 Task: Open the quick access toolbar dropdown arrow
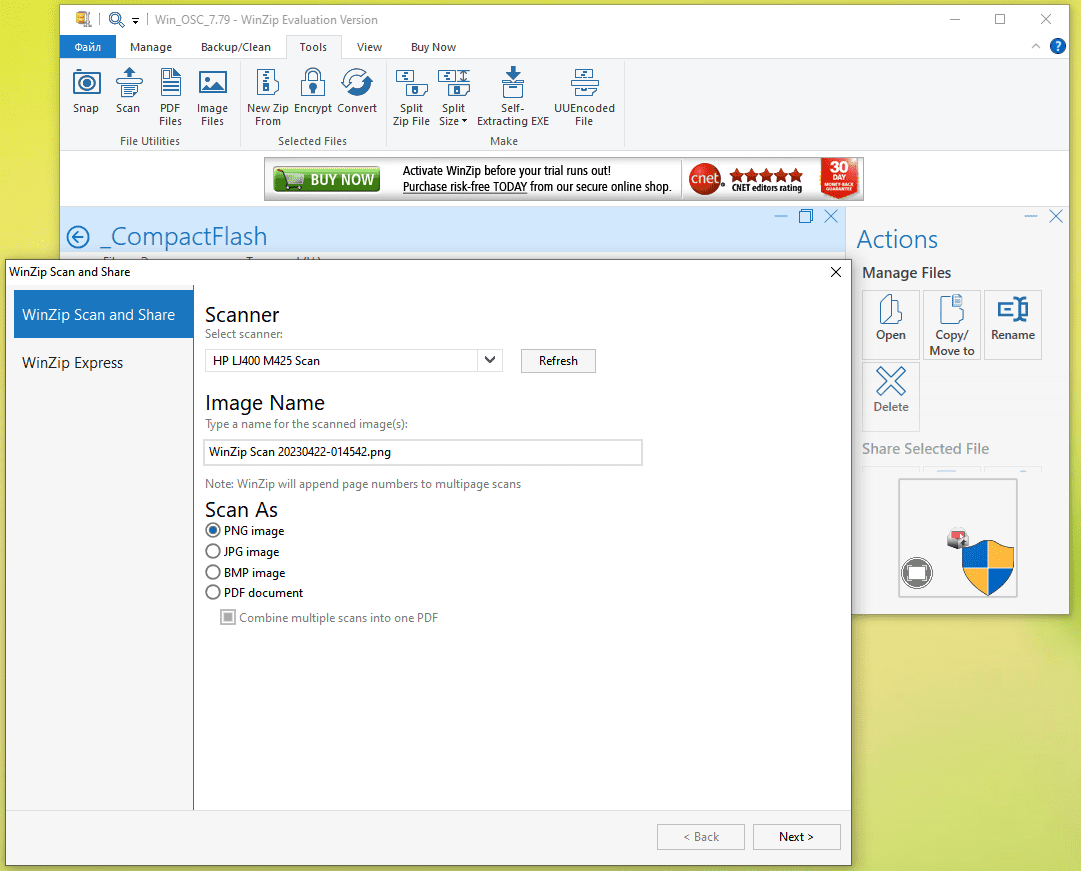(x=135, y=21)
